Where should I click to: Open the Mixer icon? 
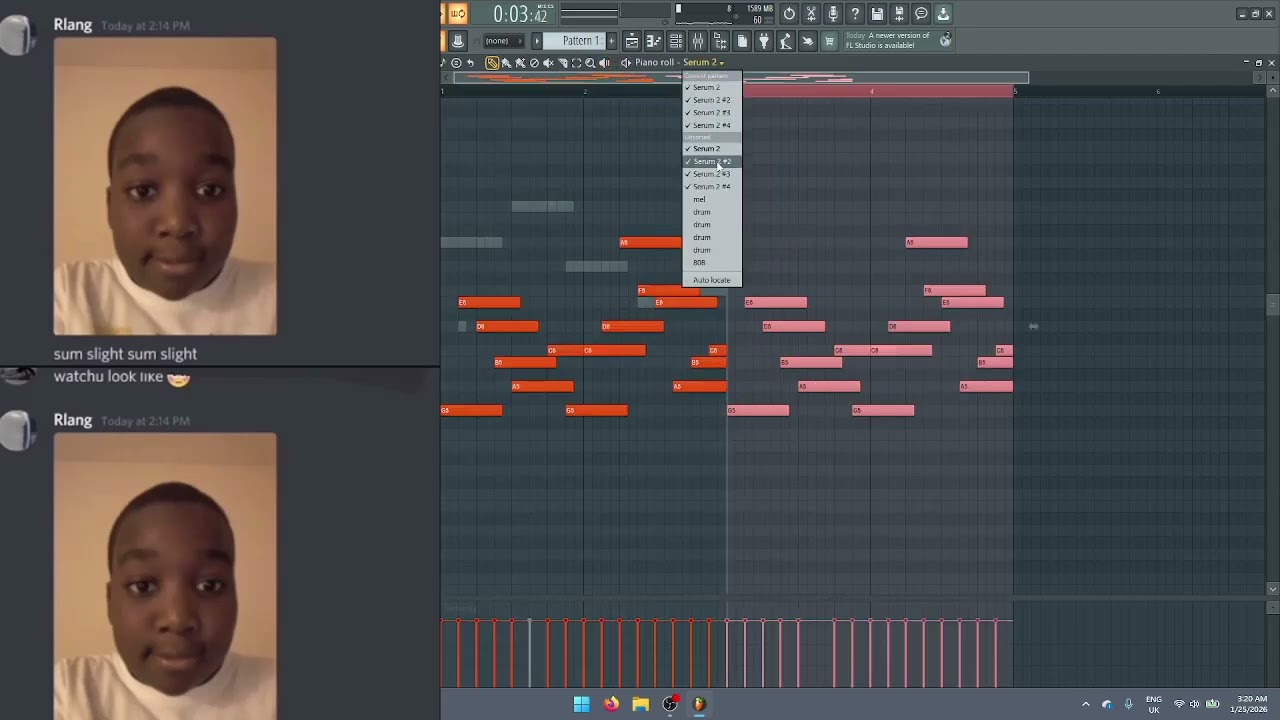pos(698,41)
